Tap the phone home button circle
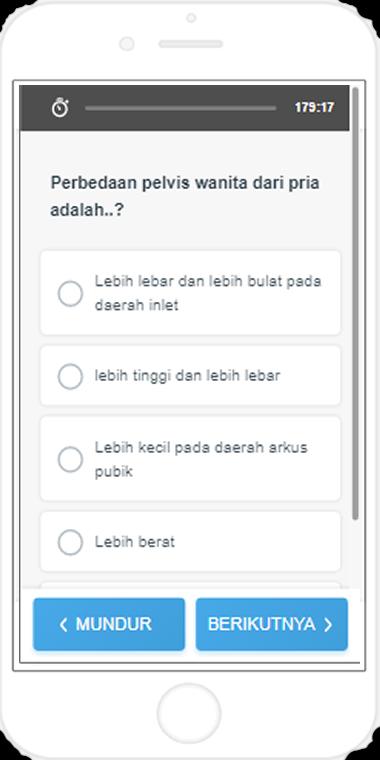 tap(189, 713)
